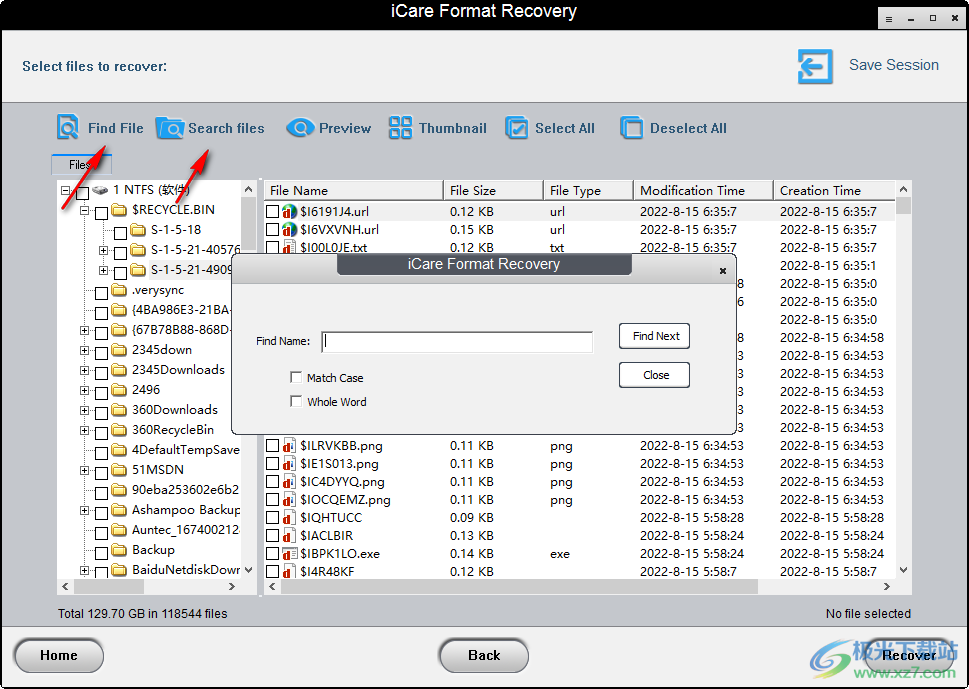The height and width of the screenshot is (689, 969).
Task: Click the Save Session link
Action: click(894, 65)
